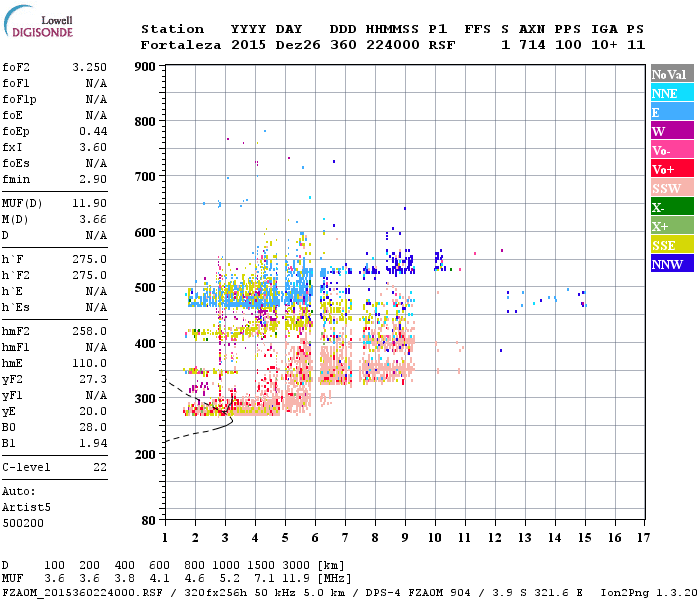This screenshot has width=700, height=600.
Task: Click the FZAOM_2015360224000.RSF filename
Action: click(x=82, y=593)
